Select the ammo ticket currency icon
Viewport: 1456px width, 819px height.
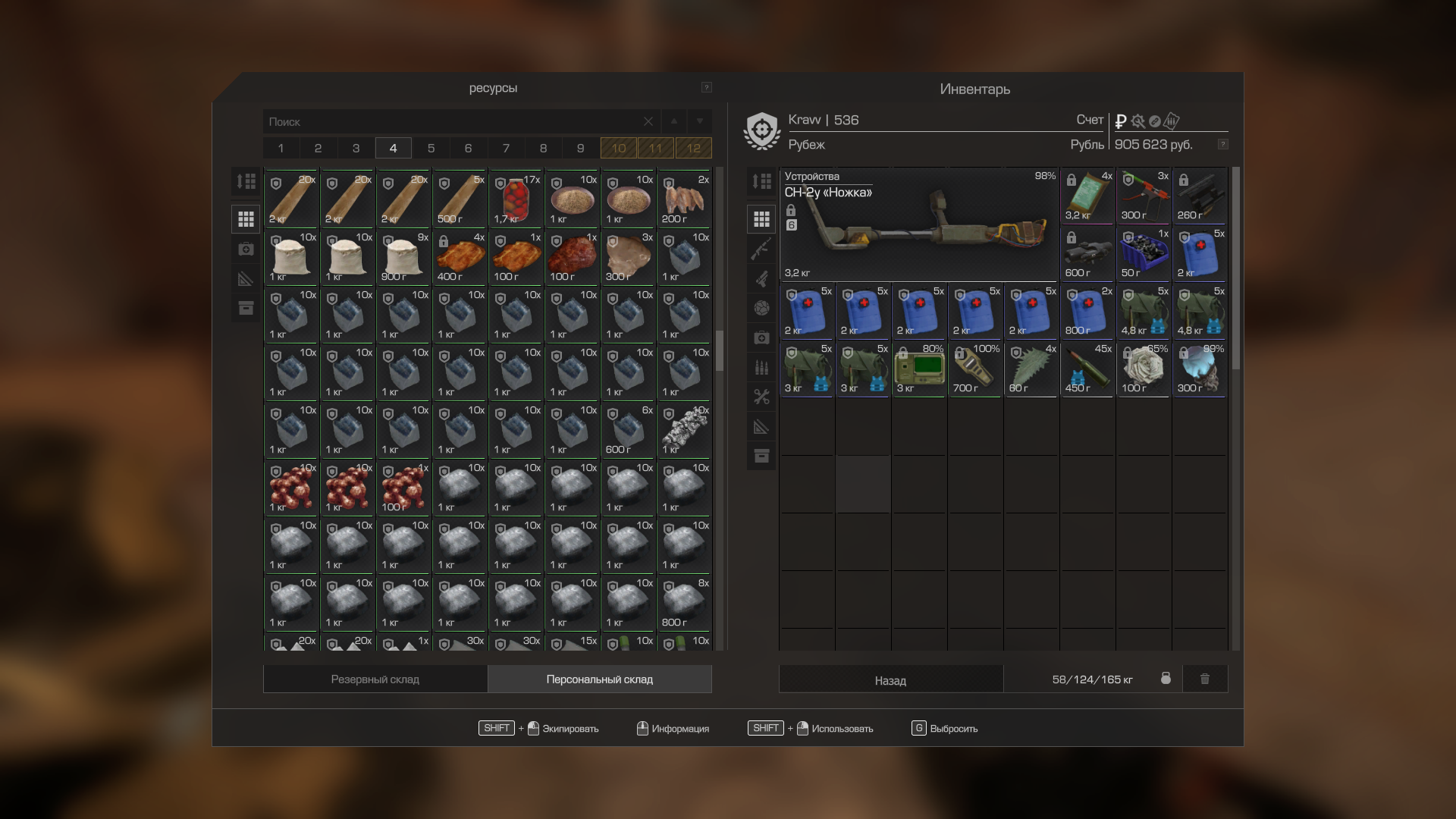pyautogui.click(x=1172, y=121)
